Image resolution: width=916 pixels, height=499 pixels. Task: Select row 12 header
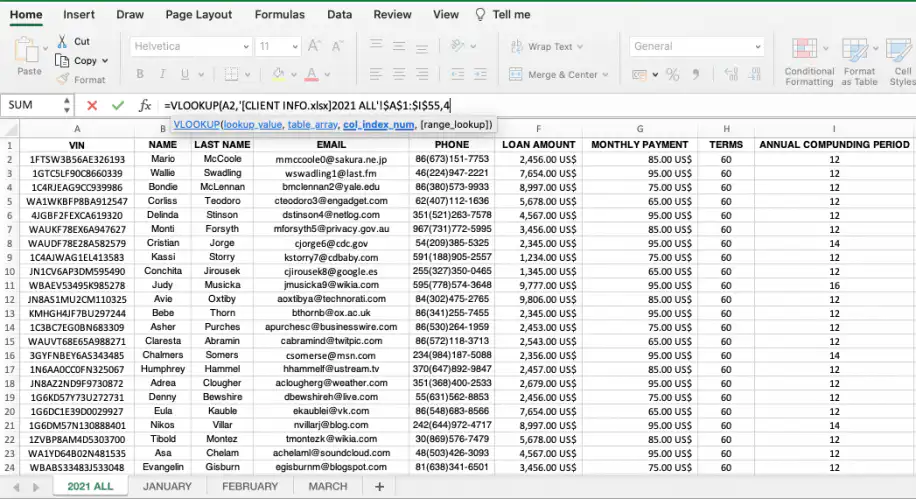point(9,299)
